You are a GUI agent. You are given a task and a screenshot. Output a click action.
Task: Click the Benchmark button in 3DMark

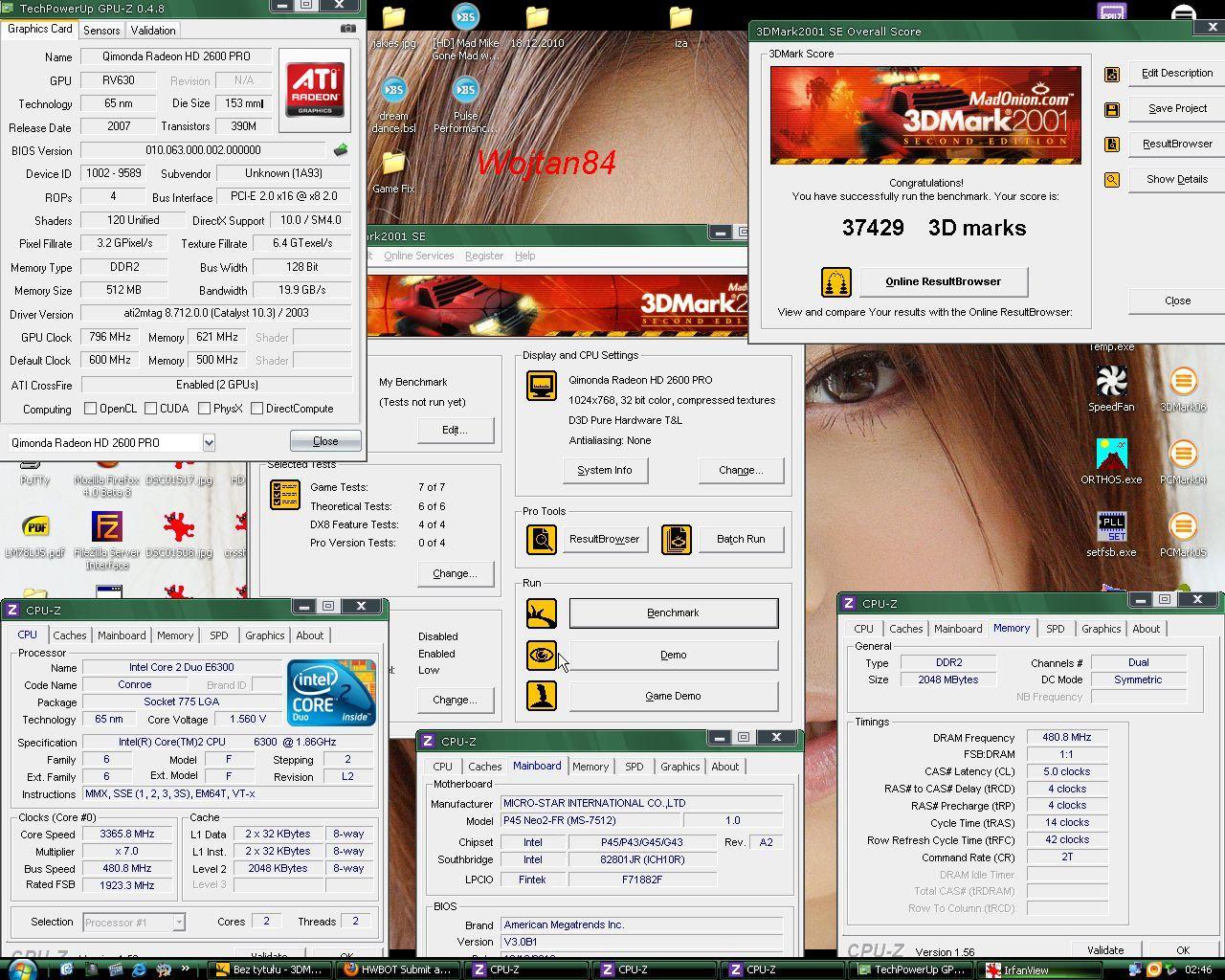tap(673, 612)
